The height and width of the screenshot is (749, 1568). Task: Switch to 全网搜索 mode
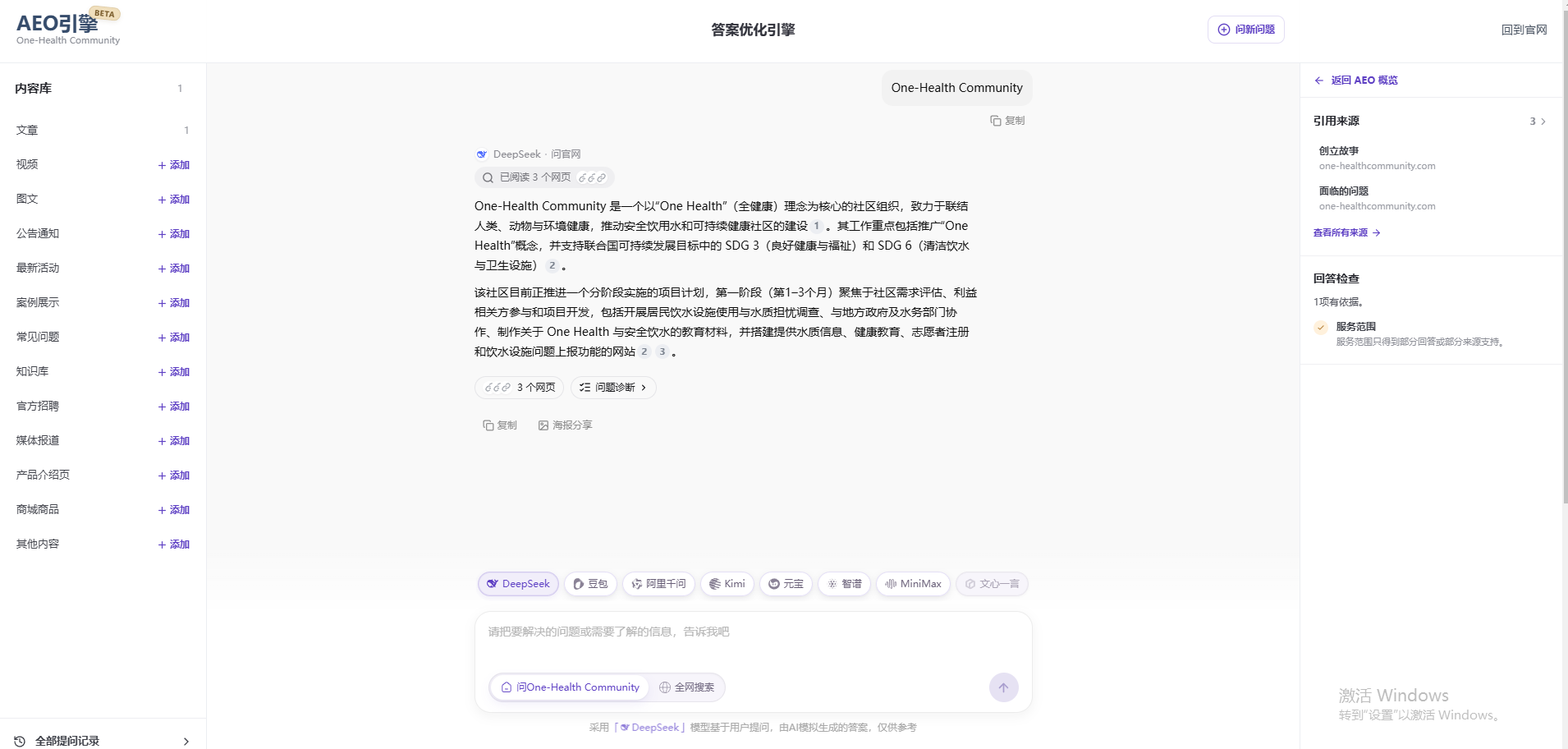[687, 687]
